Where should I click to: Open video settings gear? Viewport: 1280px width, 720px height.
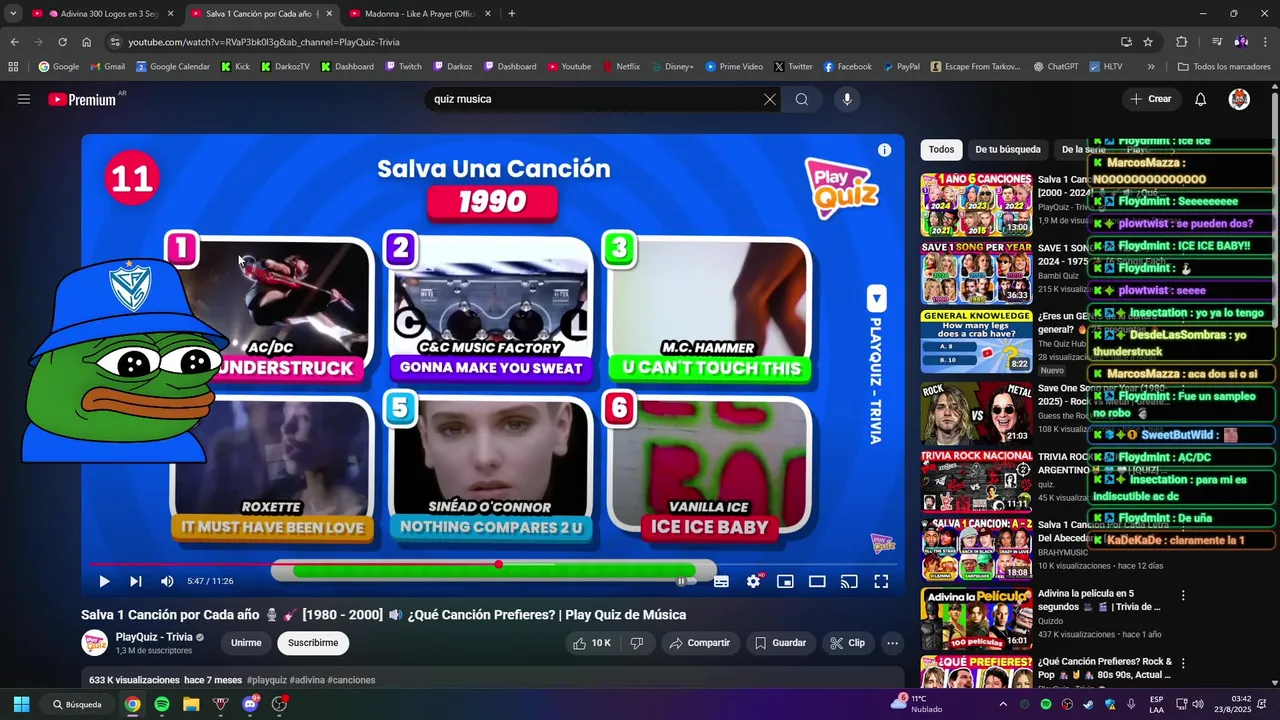[754, 581]
